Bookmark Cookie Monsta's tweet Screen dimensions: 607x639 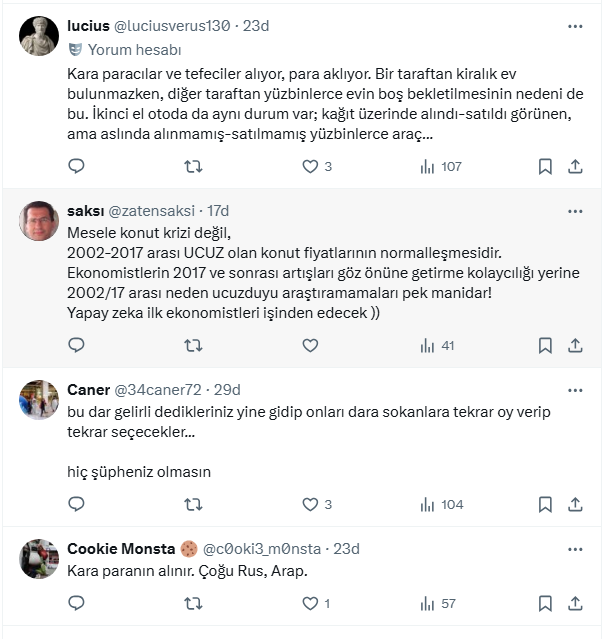[545, 603]
